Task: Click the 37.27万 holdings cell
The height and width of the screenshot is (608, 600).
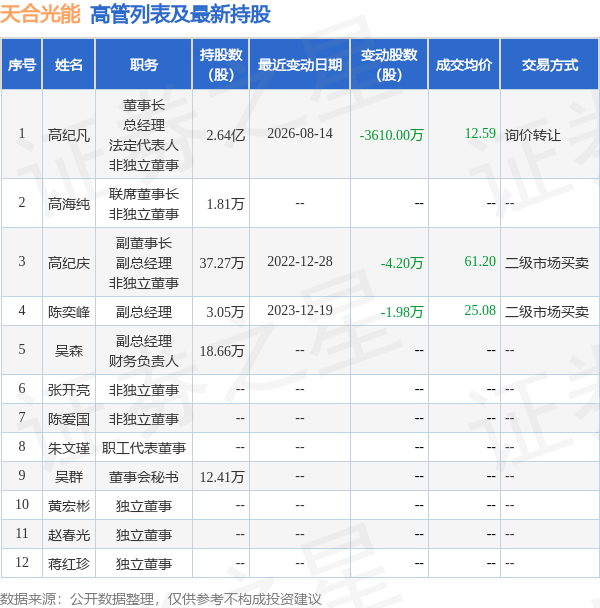Action: pyautogui.click(x=221, y=263)
